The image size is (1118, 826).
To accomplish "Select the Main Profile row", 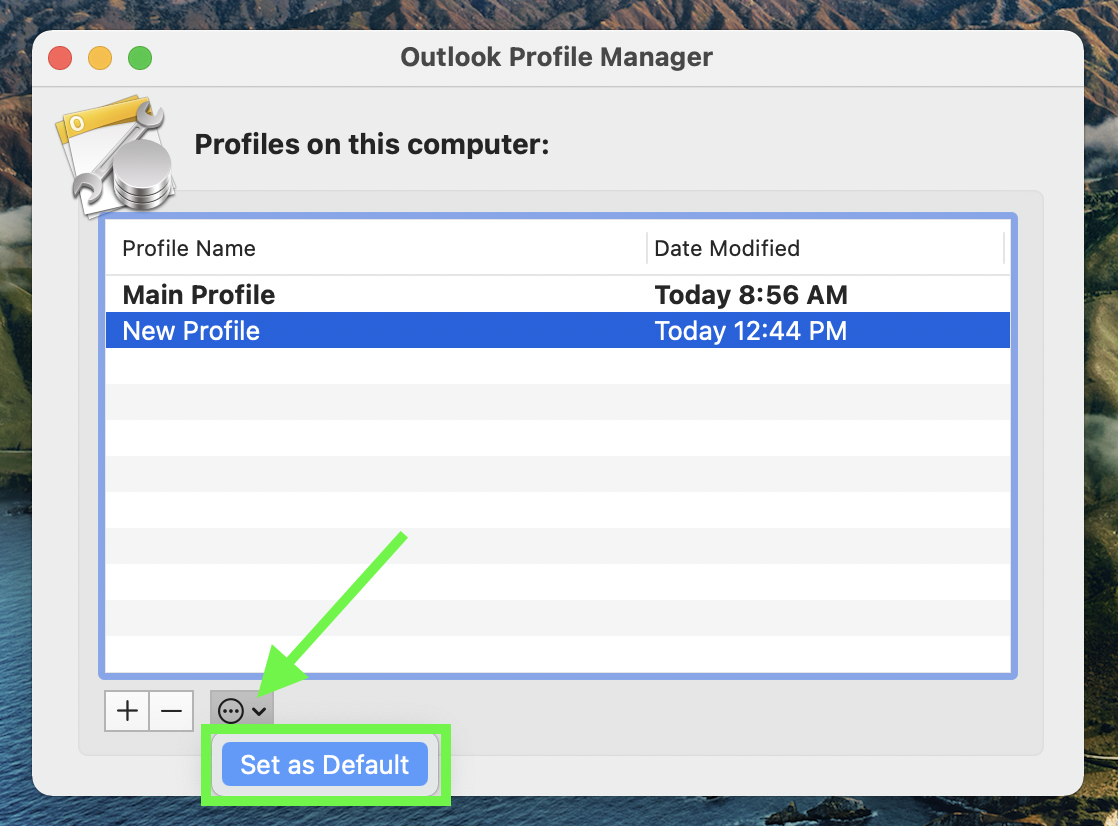I will 197,294.
